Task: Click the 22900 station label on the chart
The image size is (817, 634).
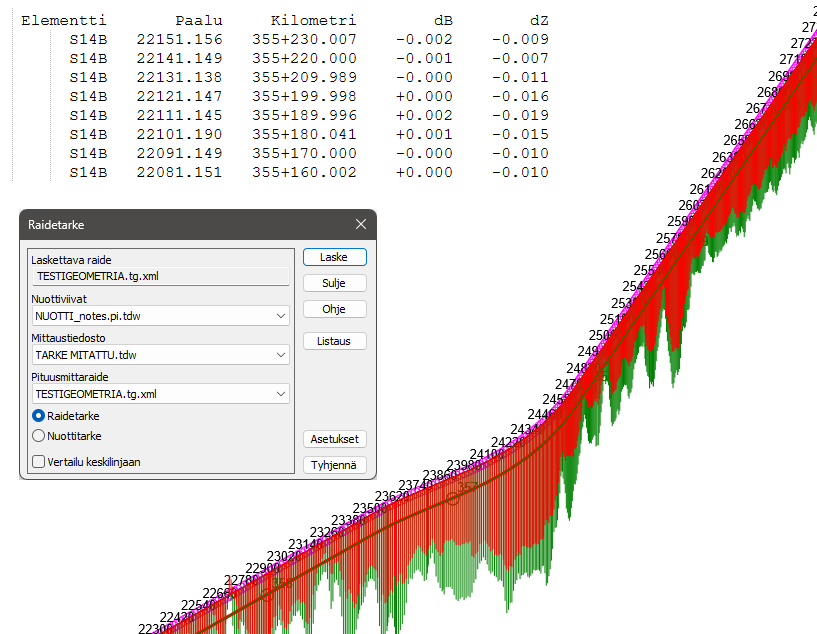Action: click(263, 568)
